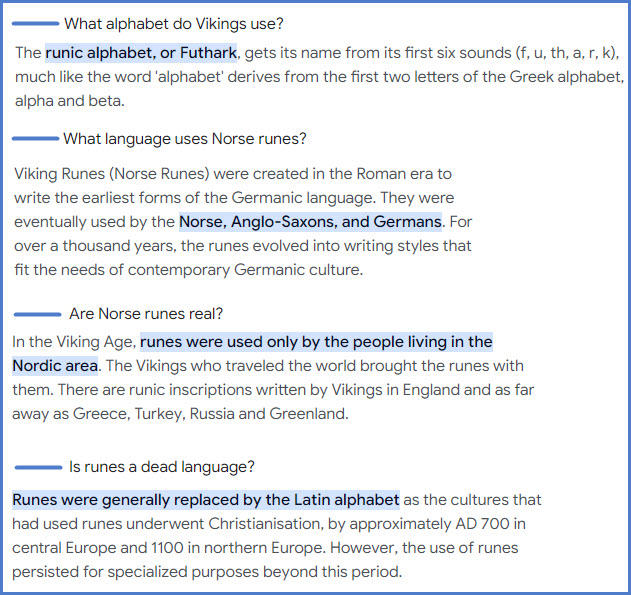Image resolution: width=631 pixels, height=595 pixels.
Task: Click the "alpha and beta." text
Action: point(70,100)
